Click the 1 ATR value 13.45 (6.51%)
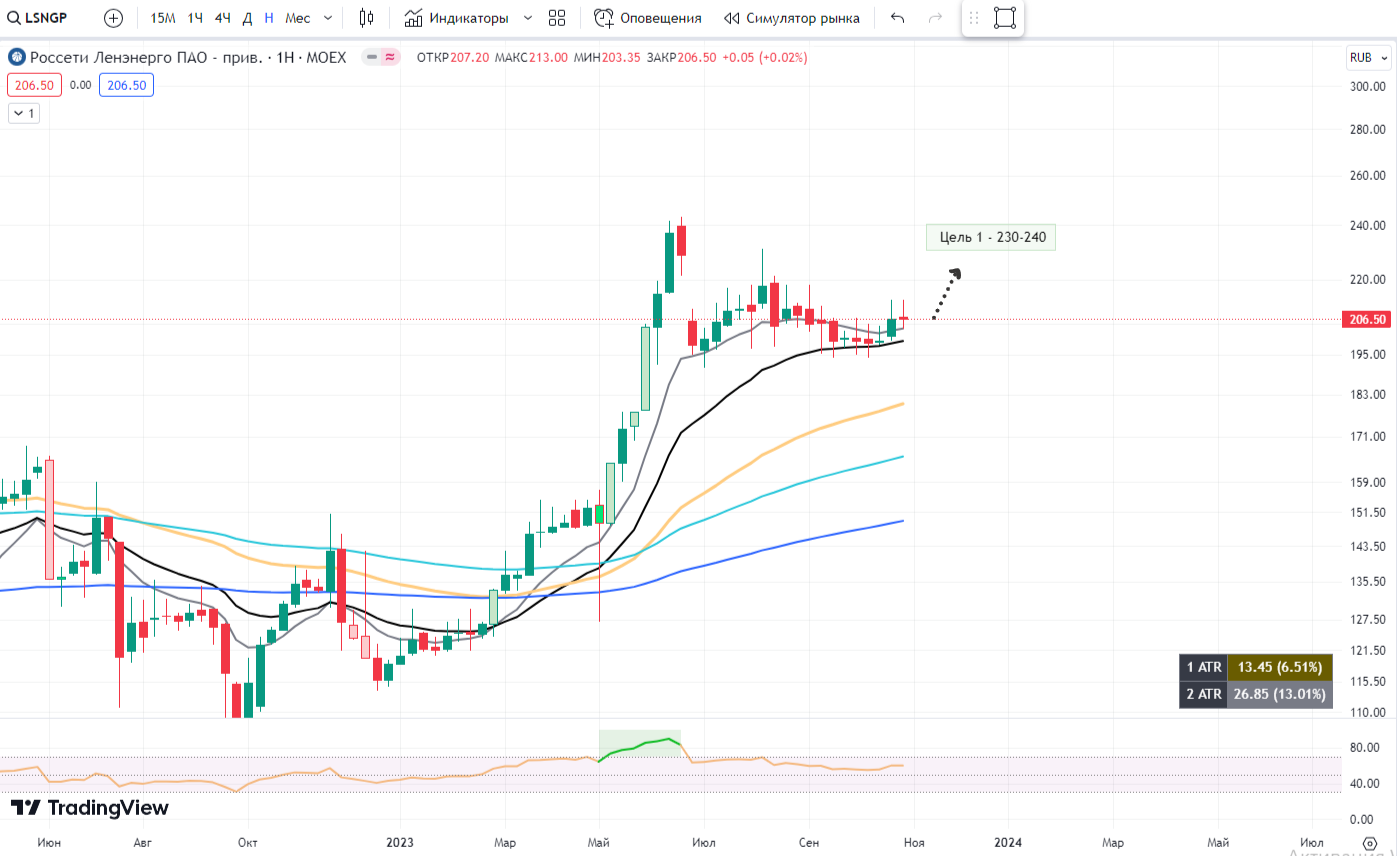 (x=1280, y=667)
